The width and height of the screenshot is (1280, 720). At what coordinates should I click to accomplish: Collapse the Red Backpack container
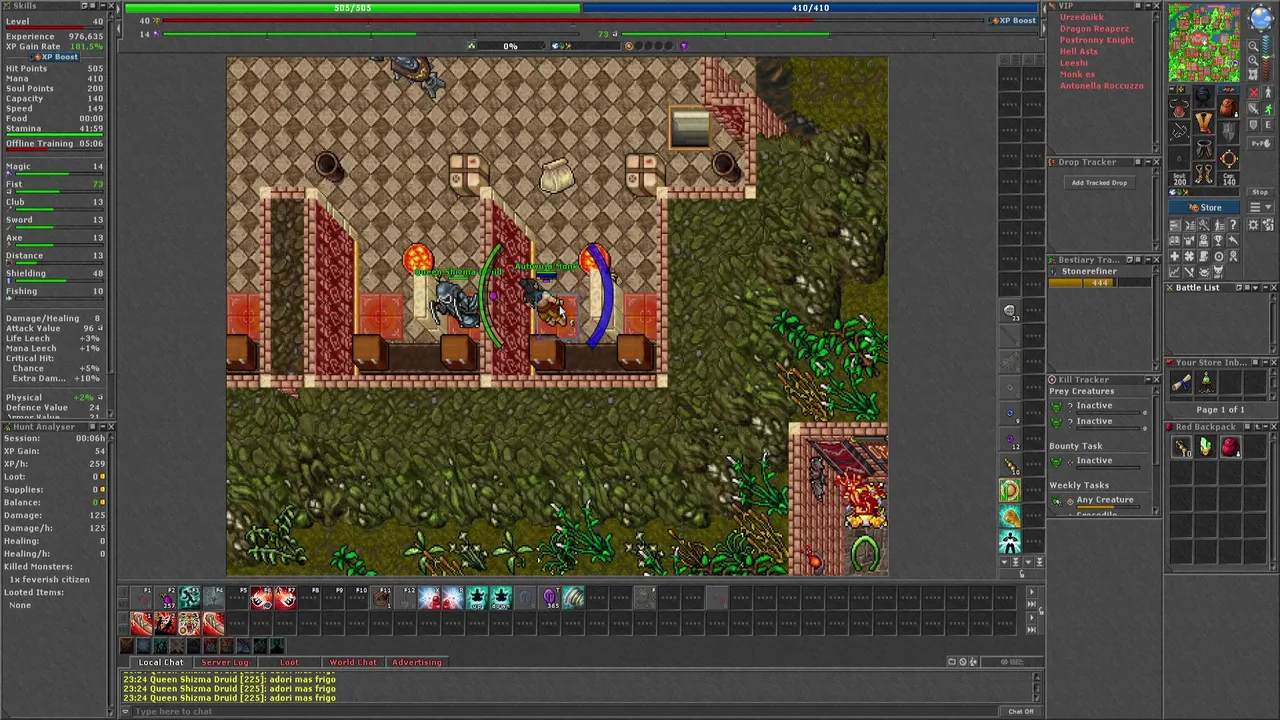1266,426
